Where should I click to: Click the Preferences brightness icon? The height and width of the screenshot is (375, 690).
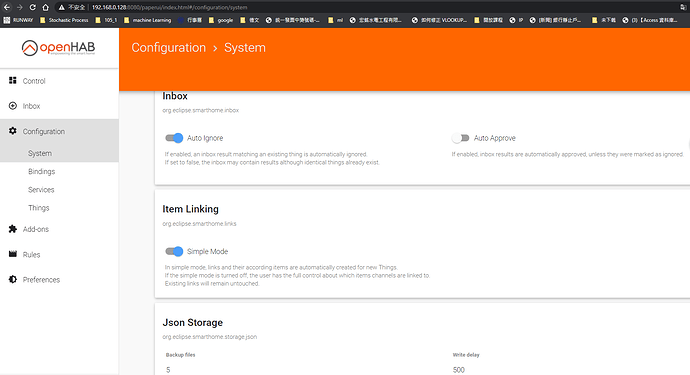[x=13, y=279]
